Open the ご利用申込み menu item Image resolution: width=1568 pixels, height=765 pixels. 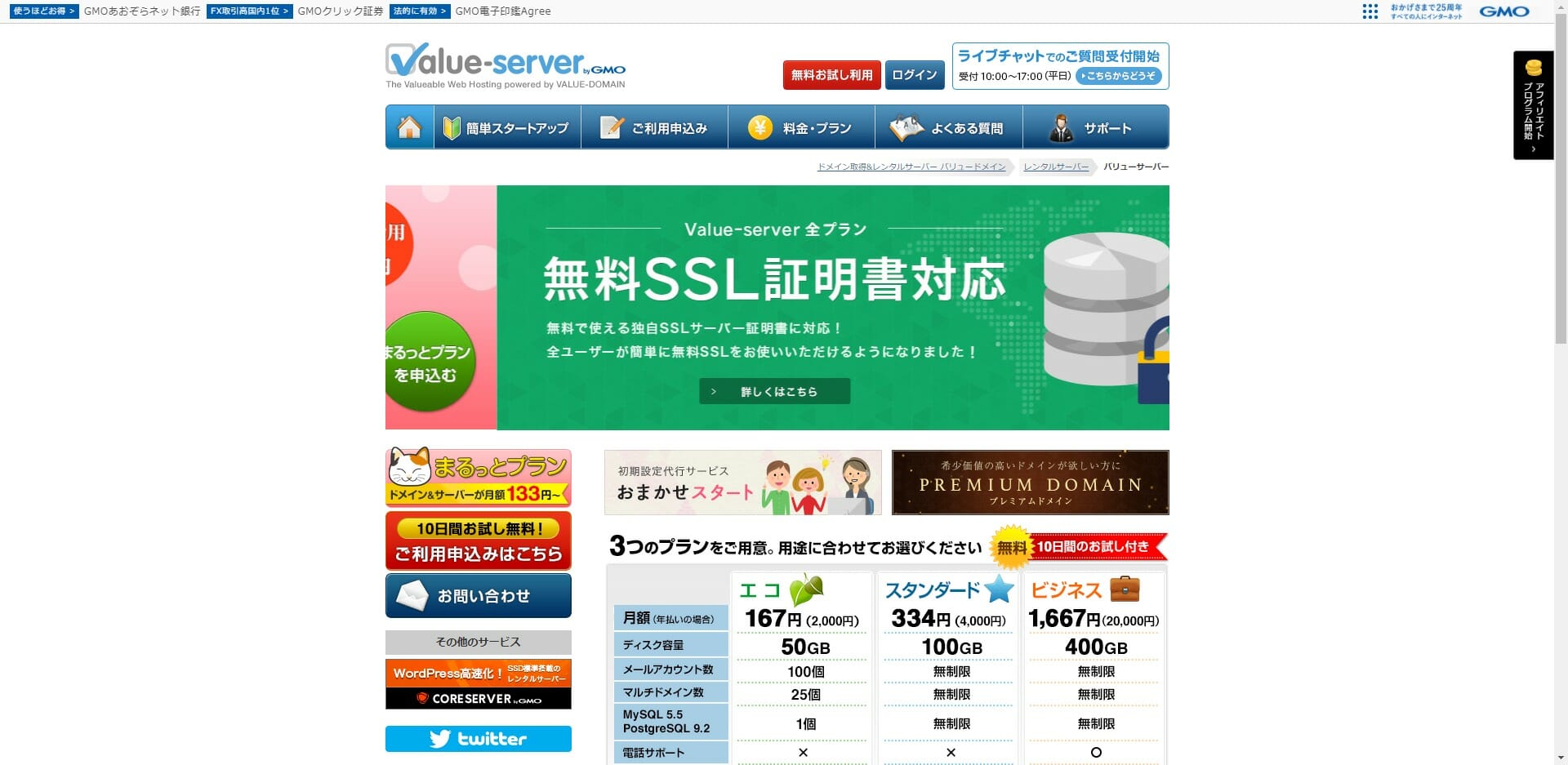pyautogui.click(x=654, y=127)
